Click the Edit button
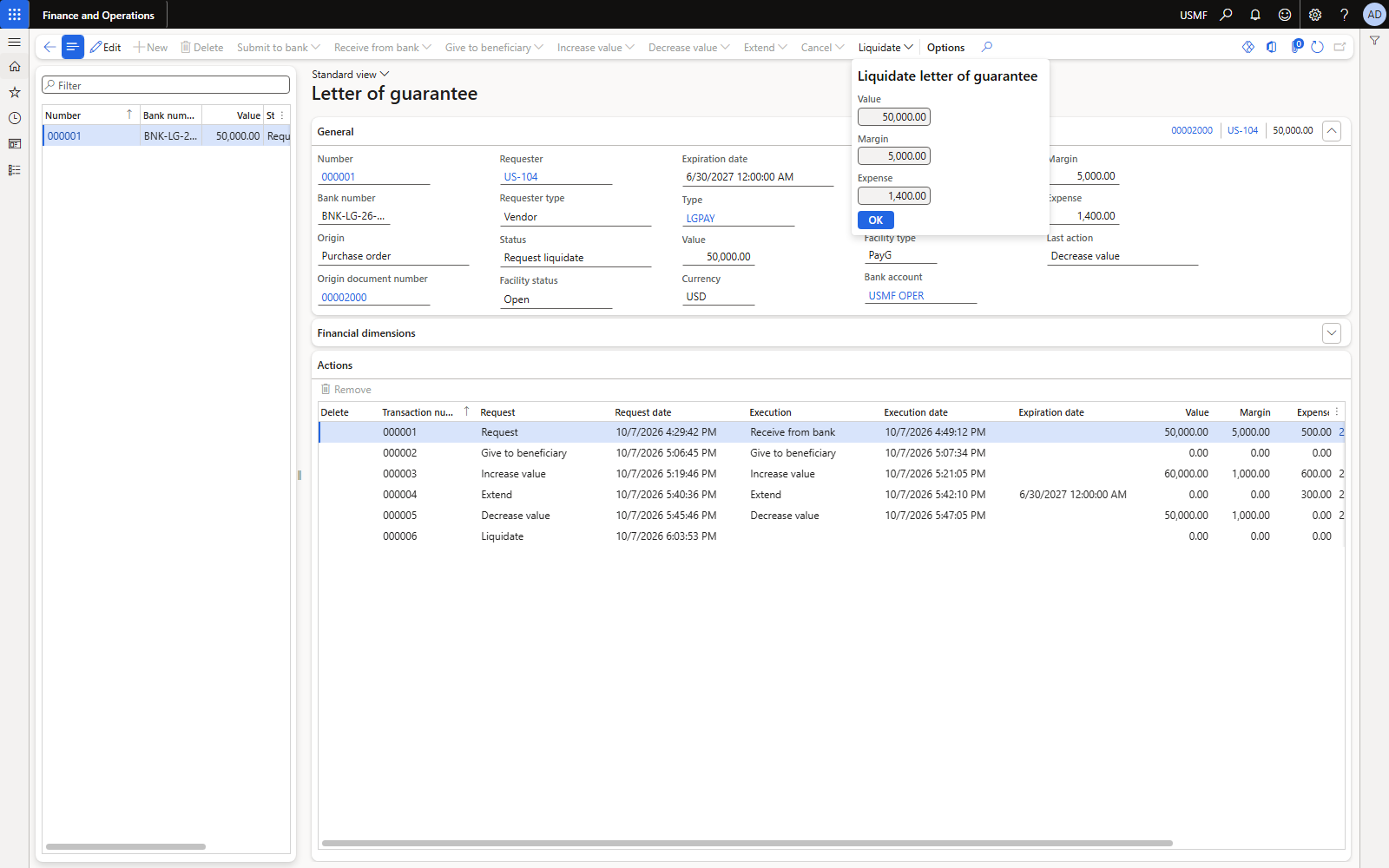 point(106,47)
